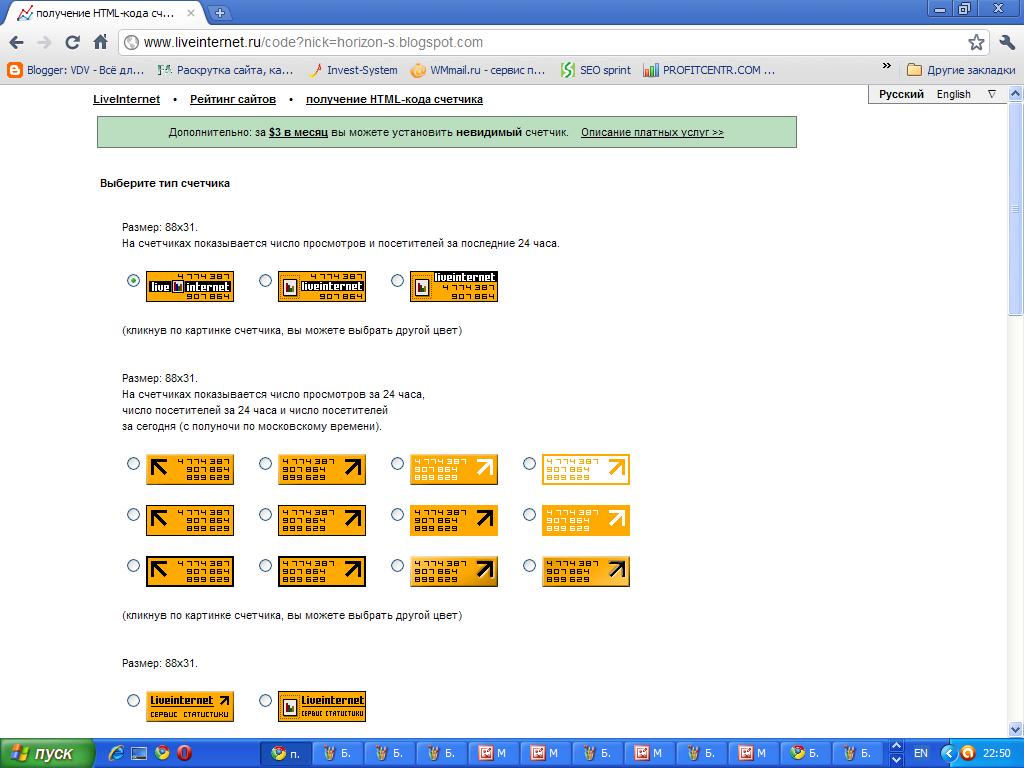Open the LiveInternet breadcrumb link
Image resolution: width=1024 pixels, height=768 pixels.
[126, 99]
